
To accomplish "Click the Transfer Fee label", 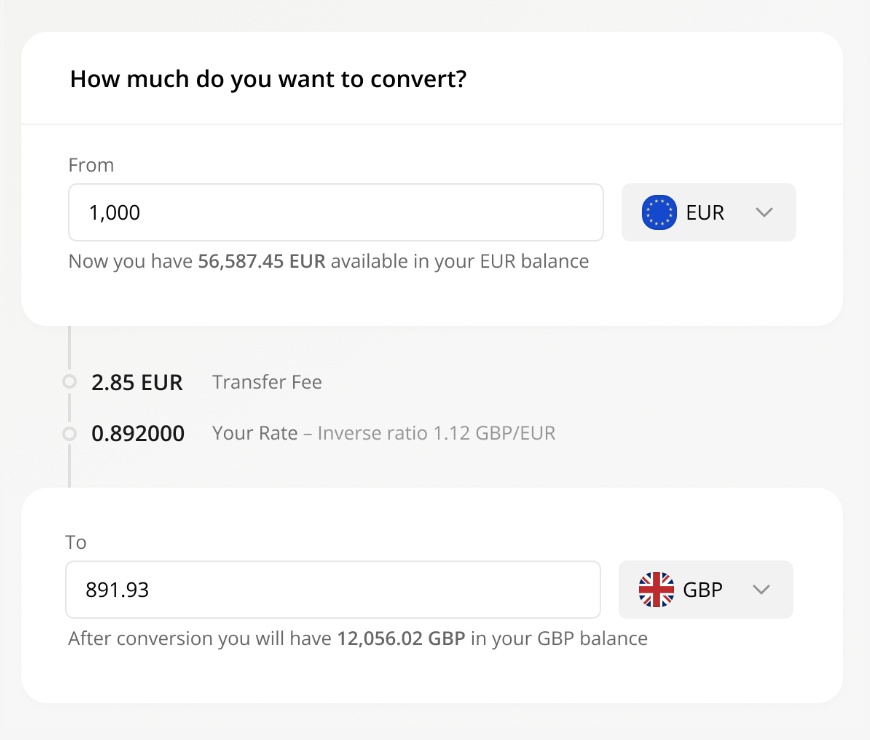I will coord(267,382).
